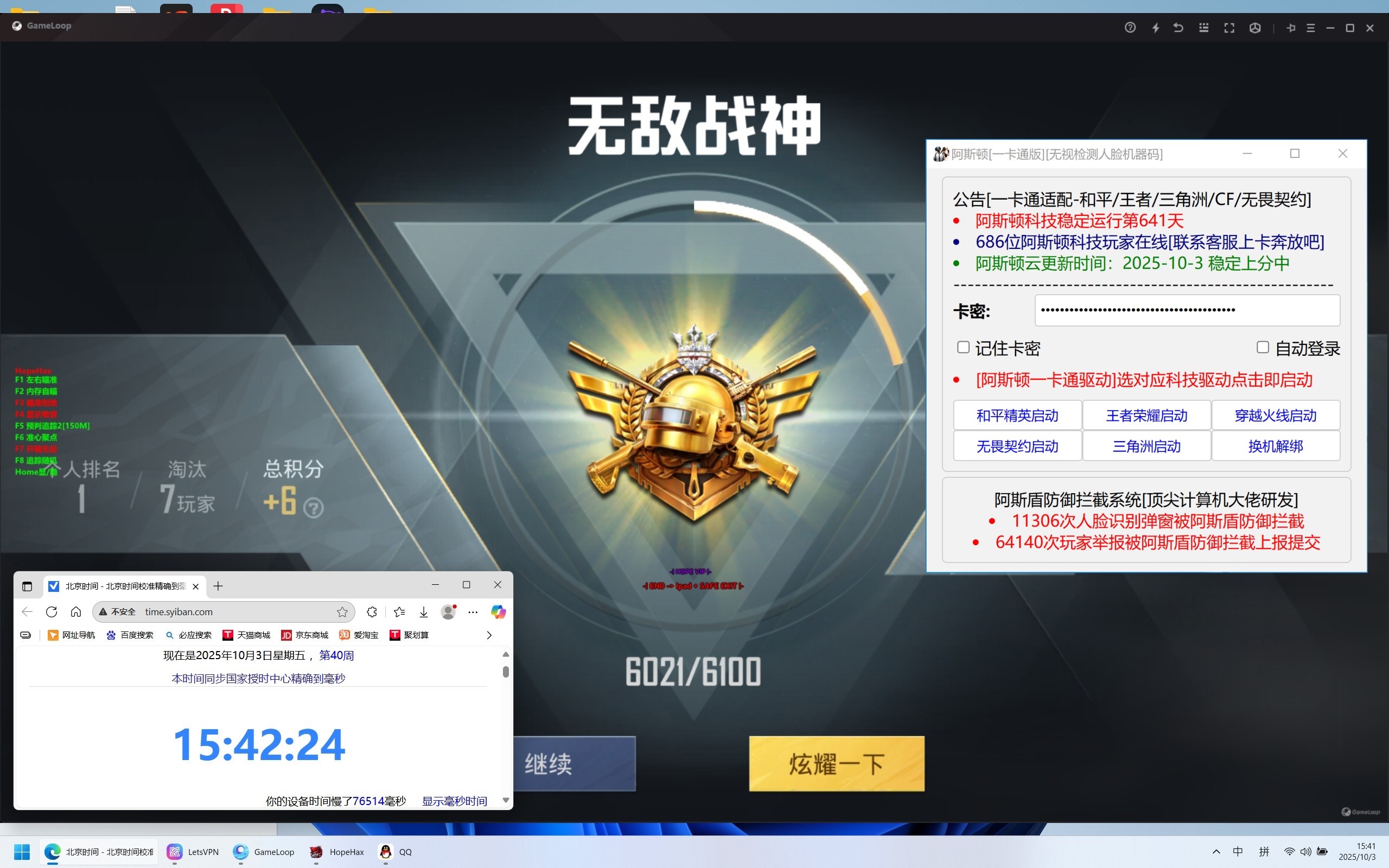Click the lightning boost icon in GameLoop

click(x=1155, y=28)
